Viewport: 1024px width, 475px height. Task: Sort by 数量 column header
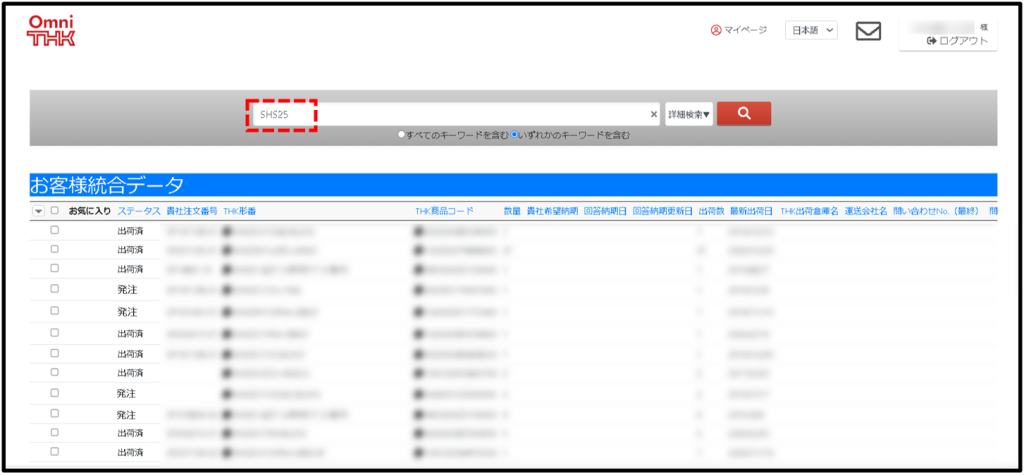tap(512, 211)
